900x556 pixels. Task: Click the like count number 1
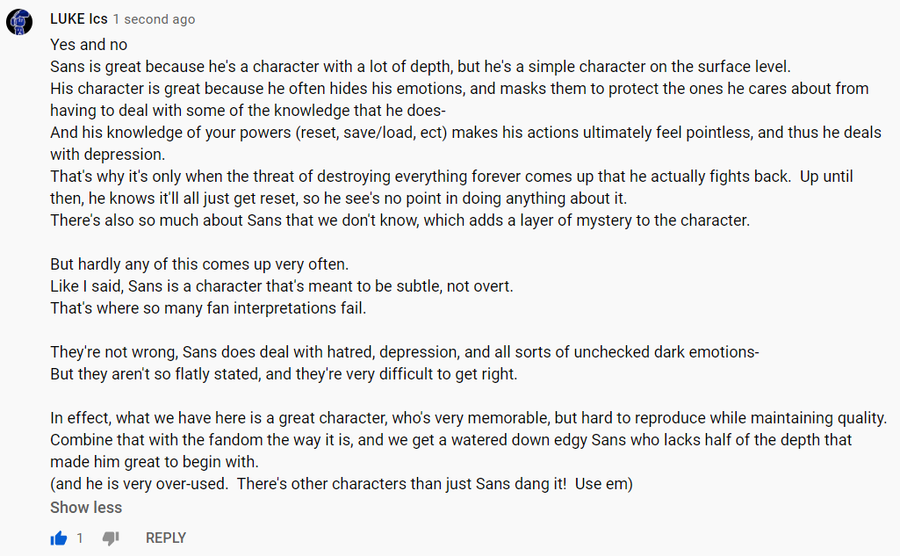(x=80, y=538)
